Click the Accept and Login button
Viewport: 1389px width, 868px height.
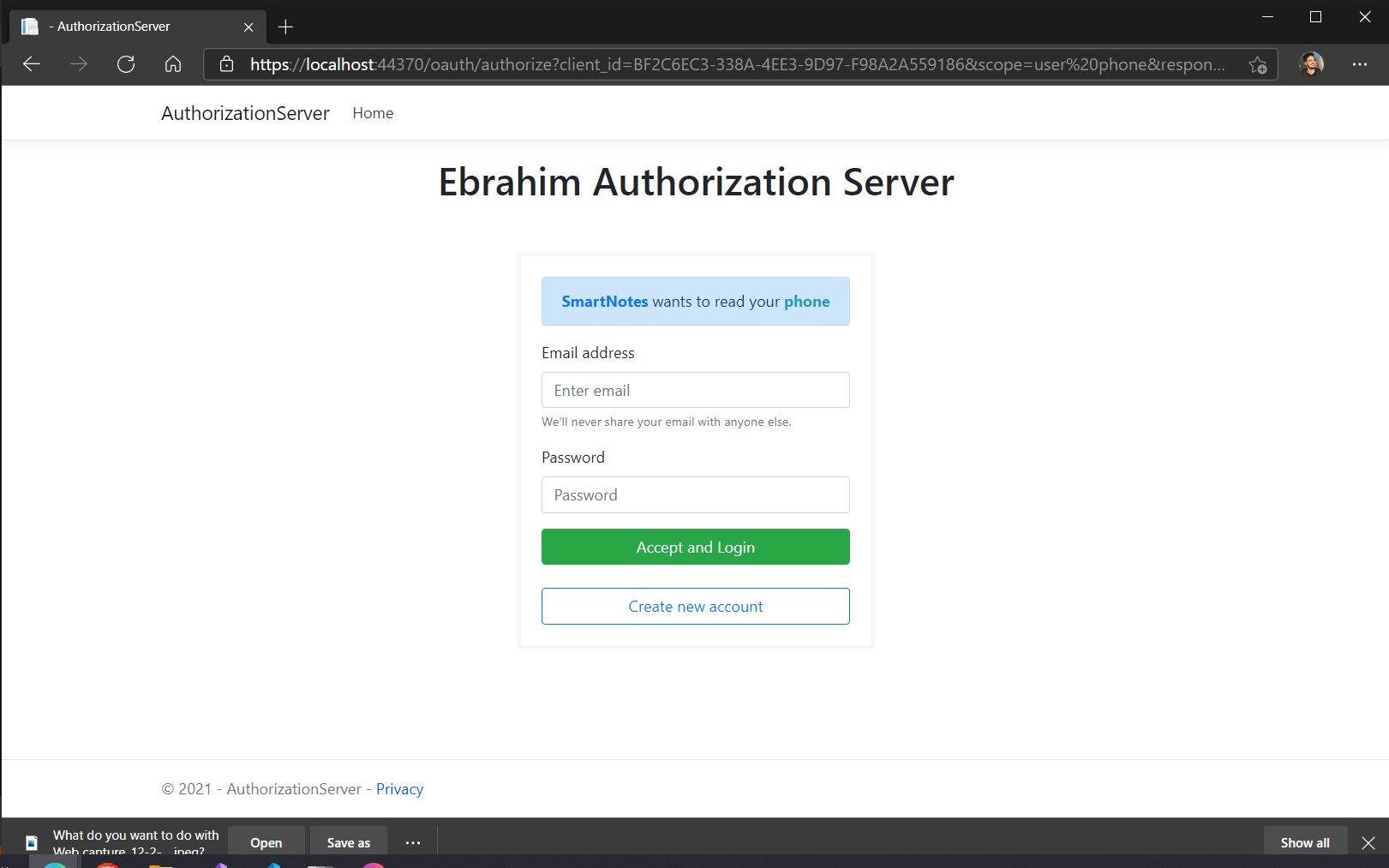tap(696, 547)
